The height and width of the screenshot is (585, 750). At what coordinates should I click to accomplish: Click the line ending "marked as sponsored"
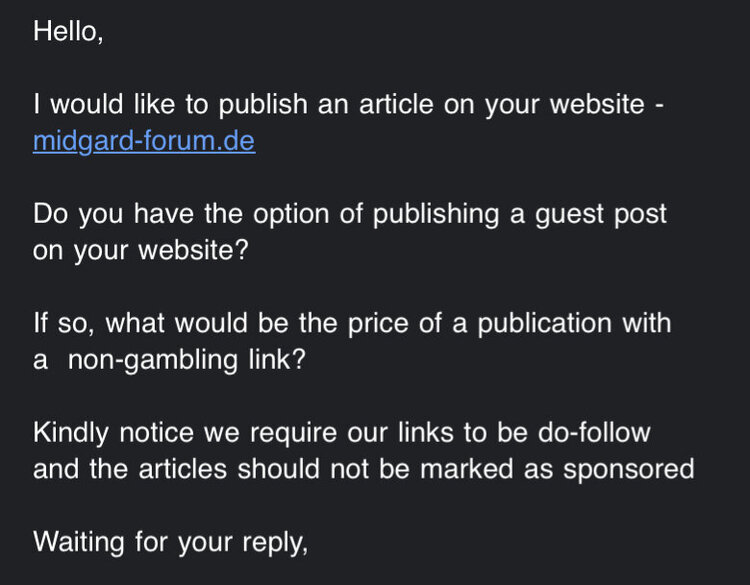point(363,469)
